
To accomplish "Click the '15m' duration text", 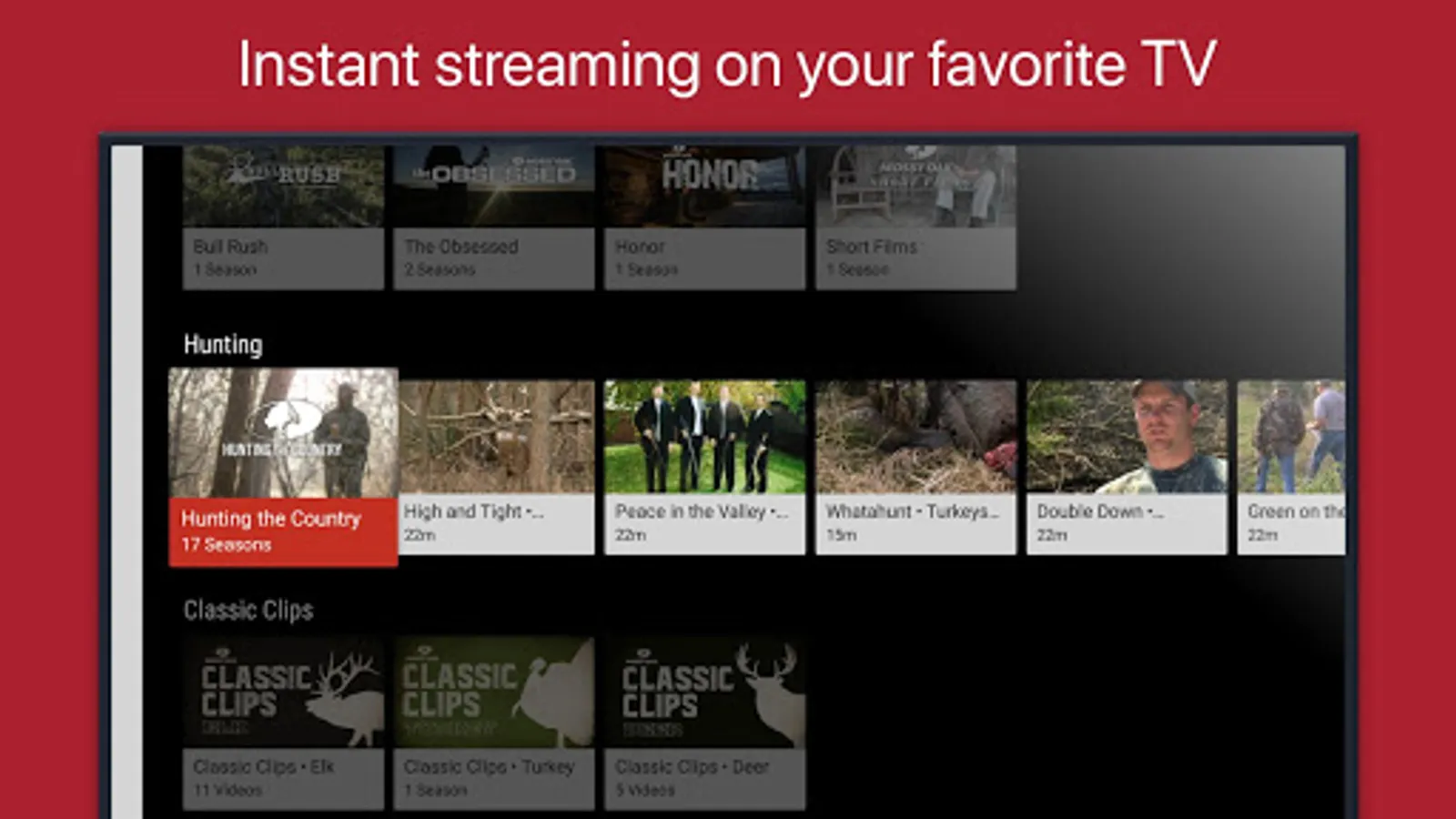I will (842, 535).
